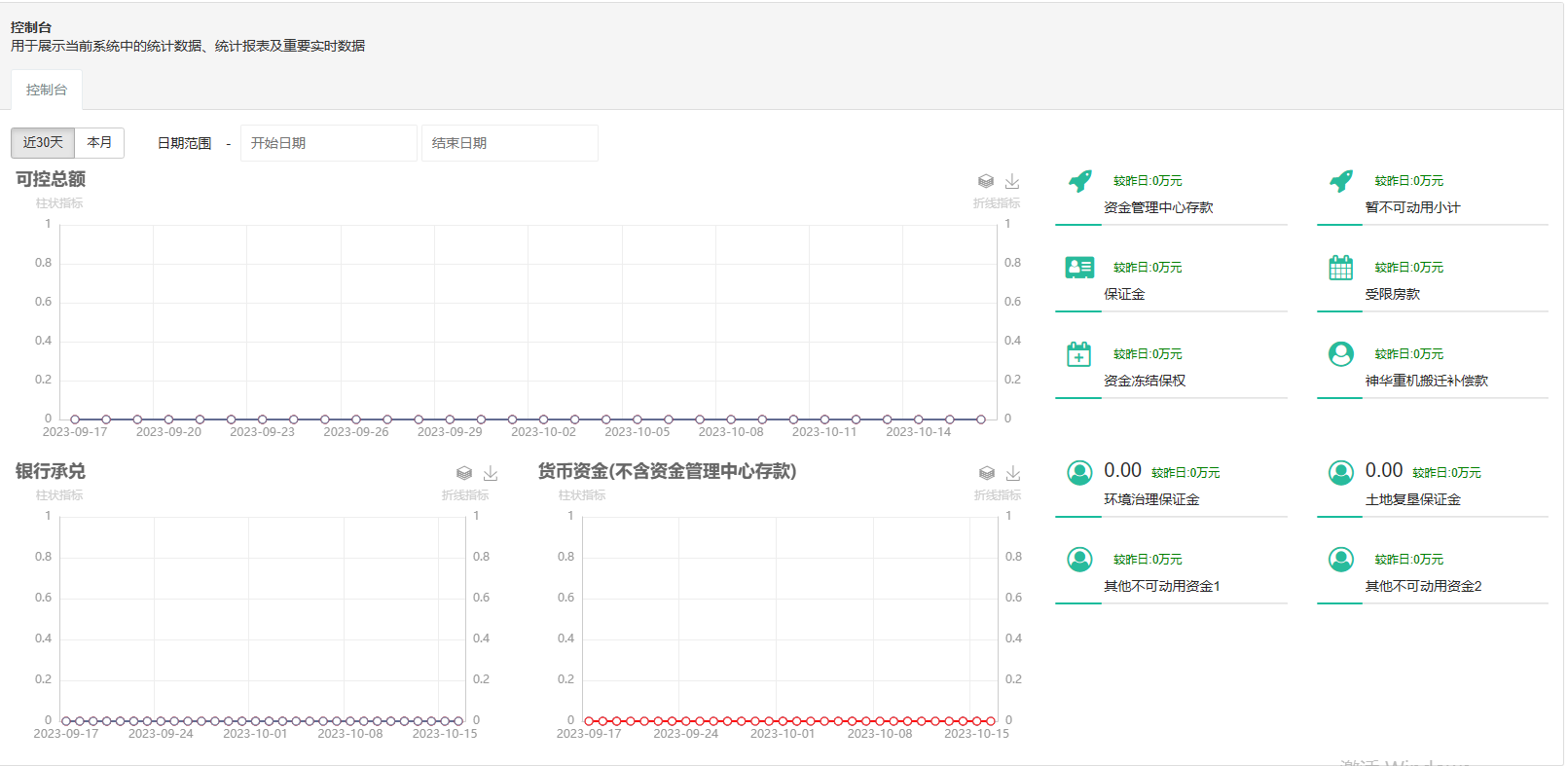The height and width of the screenshot is (766, 1568).
Task: Switch date range to 本月
Action: [x=99, y=143]
